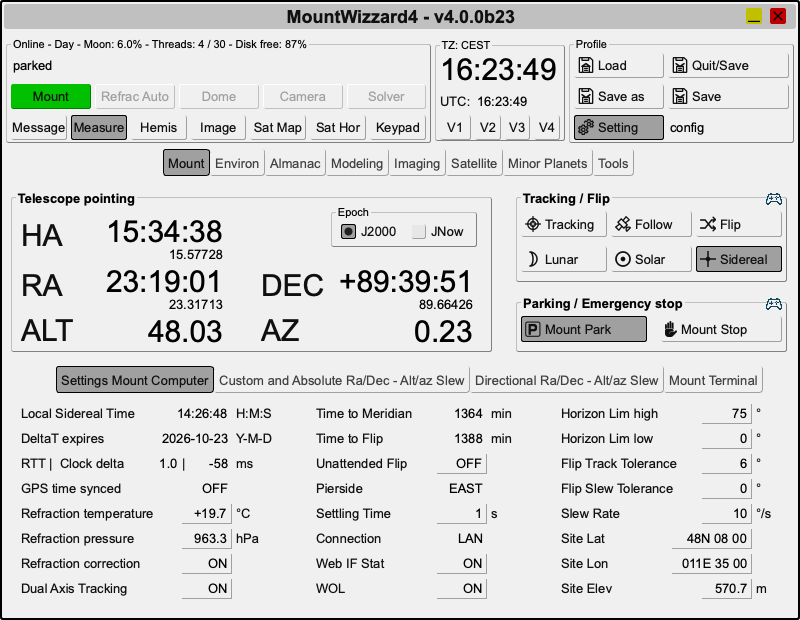Open the Modeling tab
This screenshot has width=800, height=620.
tap(357, 163)
